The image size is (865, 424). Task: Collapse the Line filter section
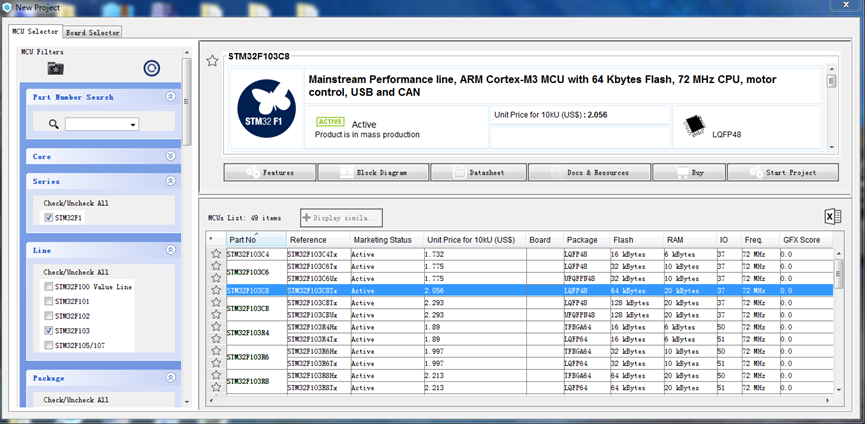(170, 250)
